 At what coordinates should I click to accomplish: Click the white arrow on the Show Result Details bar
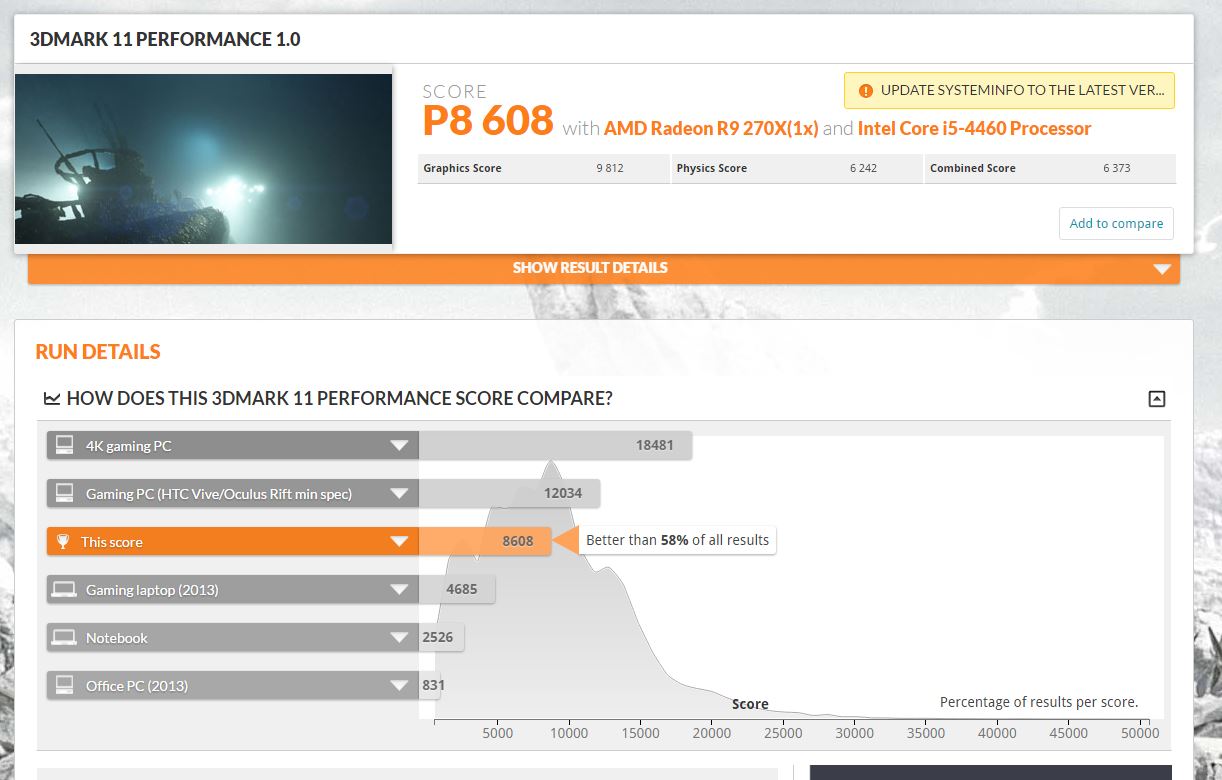click(x=1161, y=269)
